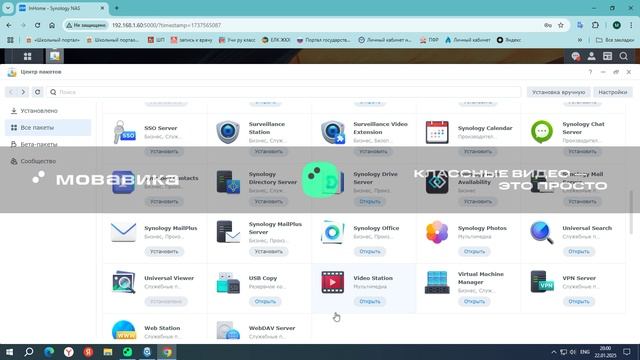Open the Universal Viewer package icon
640x360 pixels.
coord(124,282)
